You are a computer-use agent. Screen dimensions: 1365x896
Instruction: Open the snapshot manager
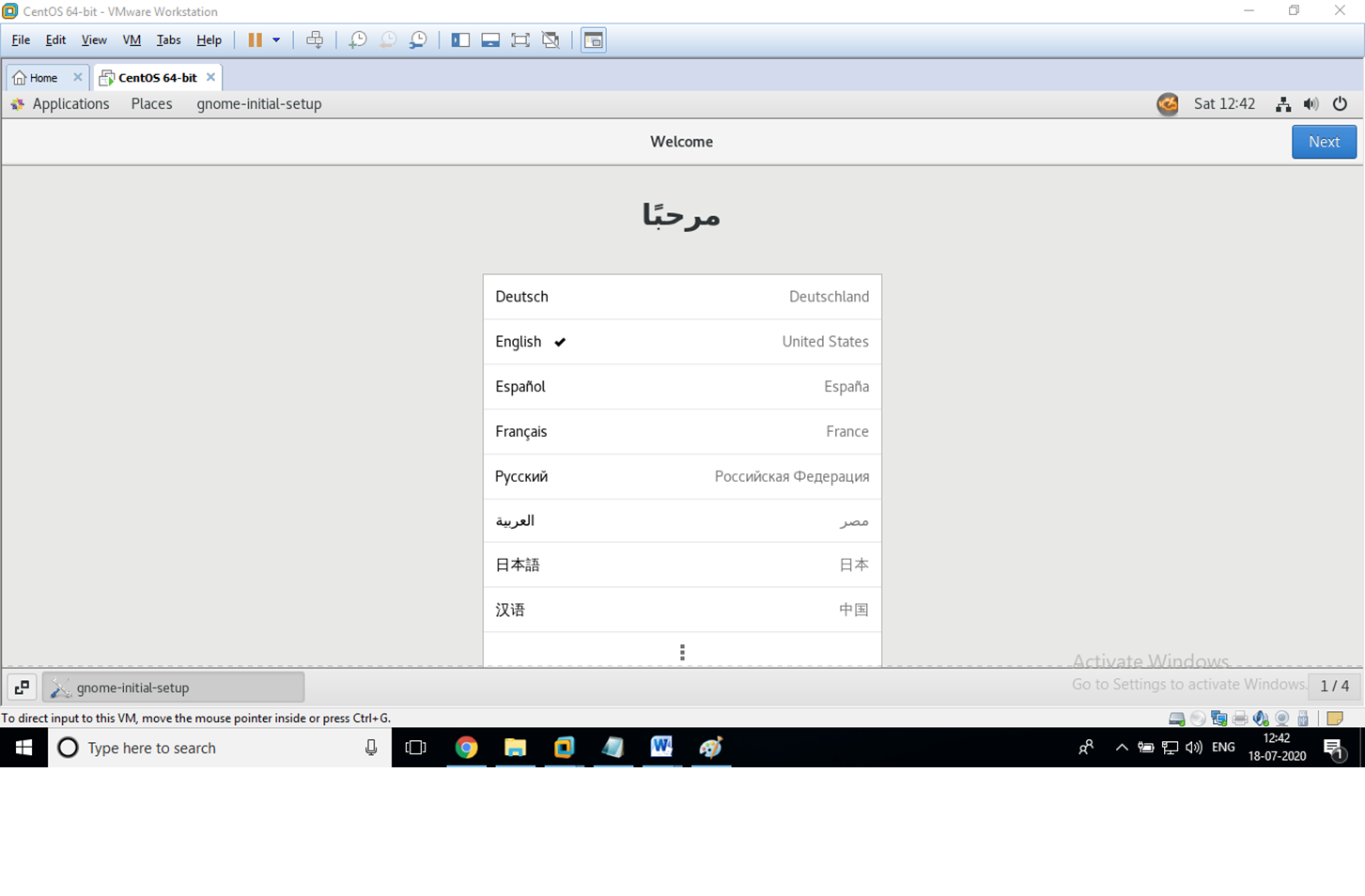[417, 39]
